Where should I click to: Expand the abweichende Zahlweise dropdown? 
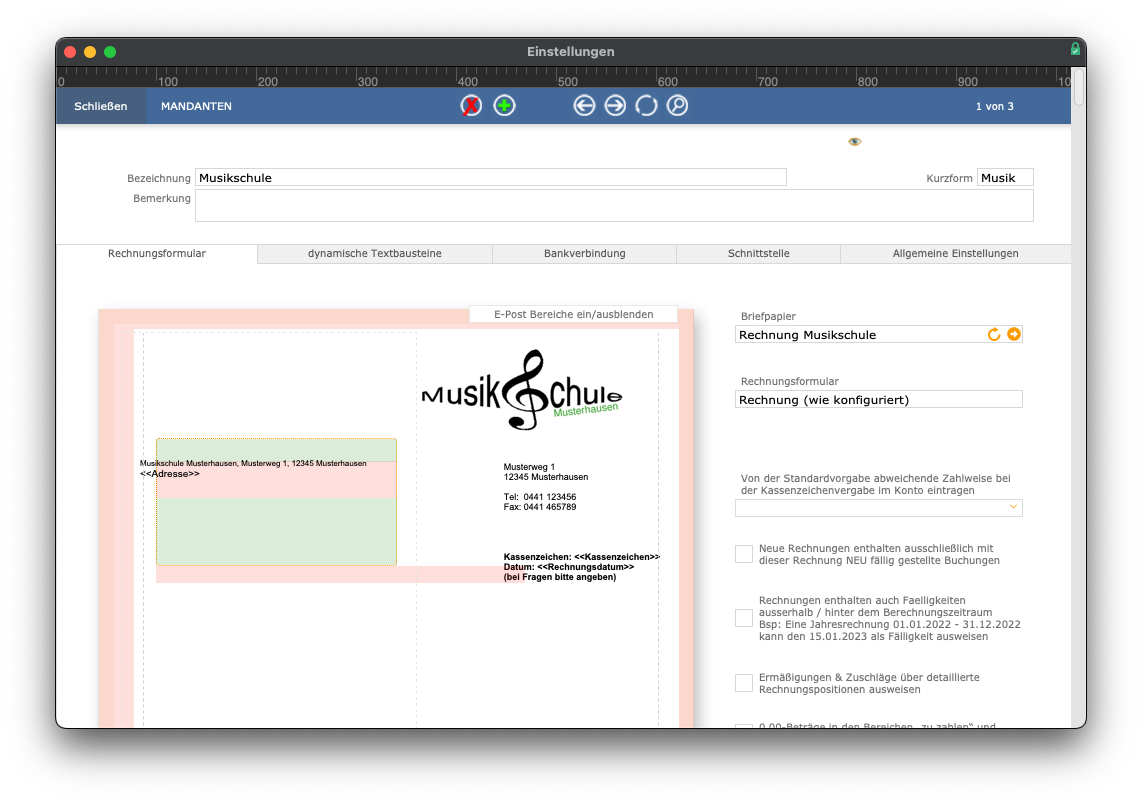tap(878, 508)
